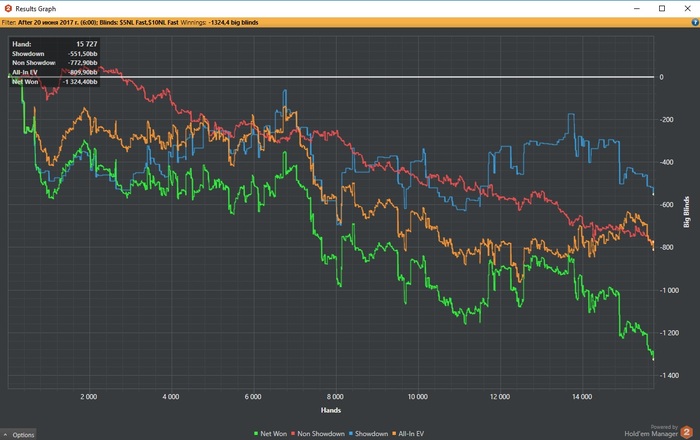Click the orange All-In EV color square
This screenshot has width=700, height=440.
(x=394, y=434)
